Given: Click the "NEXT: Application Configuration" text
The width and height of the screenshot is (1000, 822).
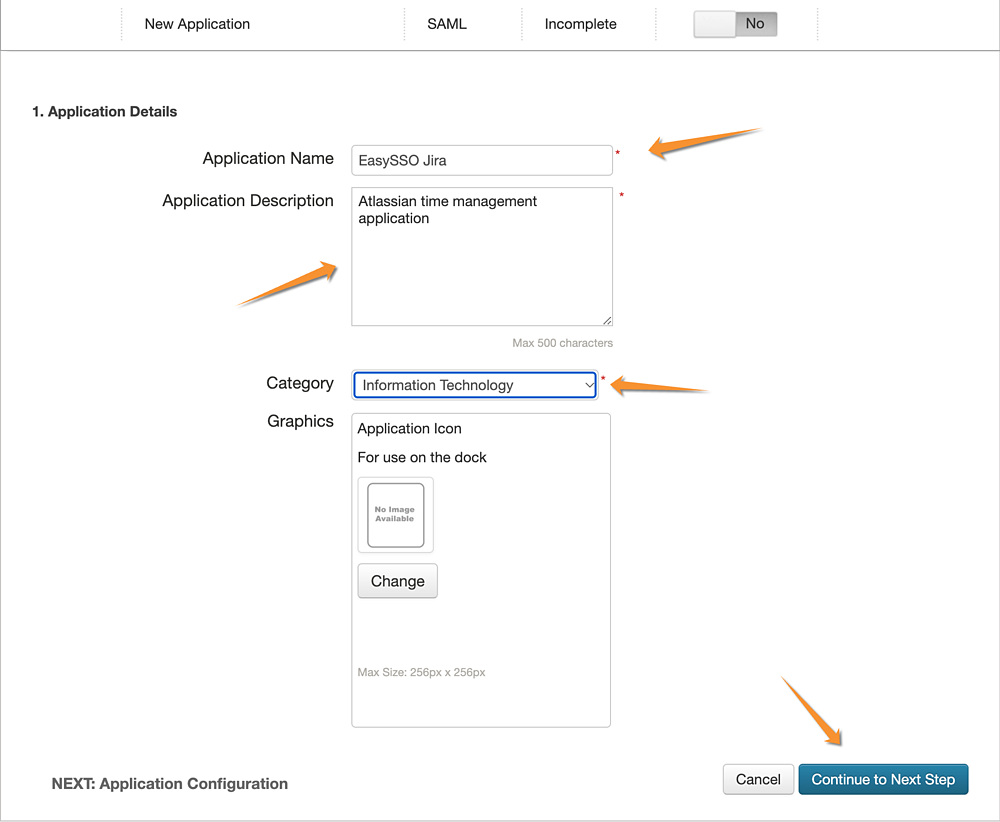Looking at the screenshot, I should coord(170,784).
